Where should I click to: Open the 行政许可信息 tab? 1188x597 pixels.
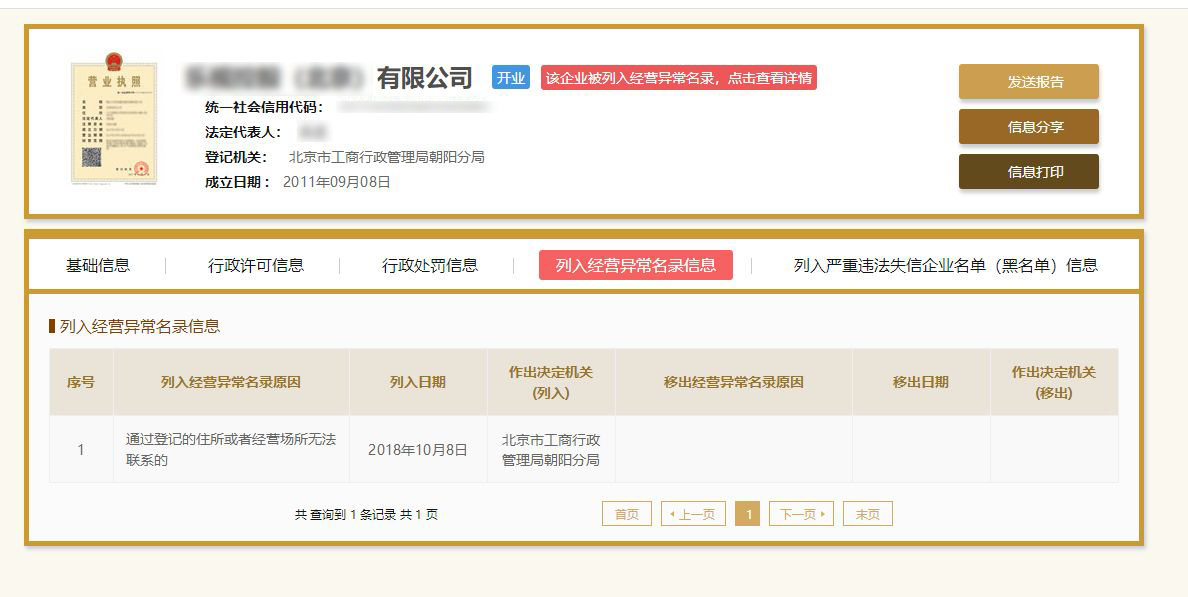point(256,265)
